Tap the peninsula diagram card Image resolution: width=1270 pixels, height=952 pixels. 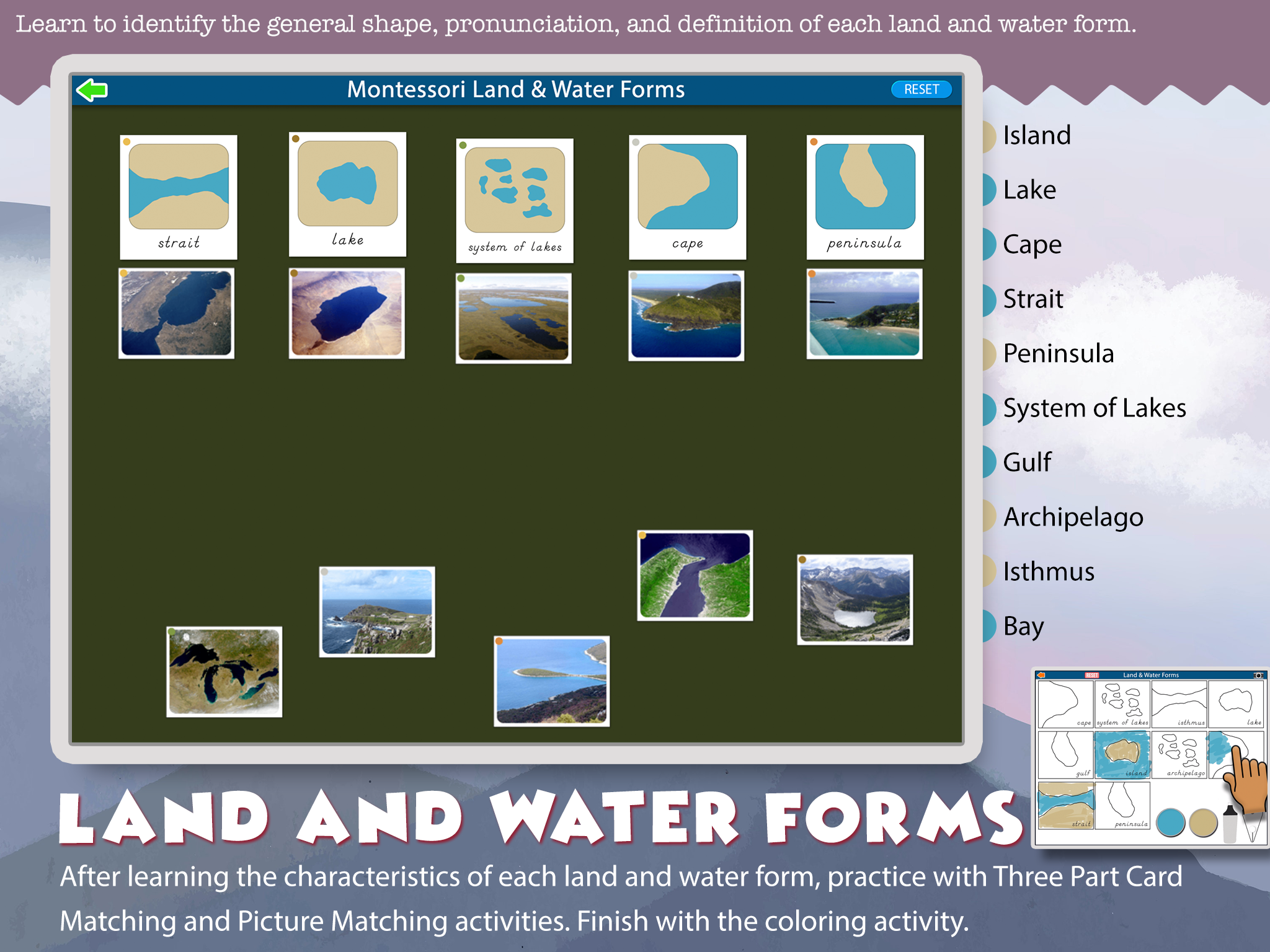(x=865, y=197)
